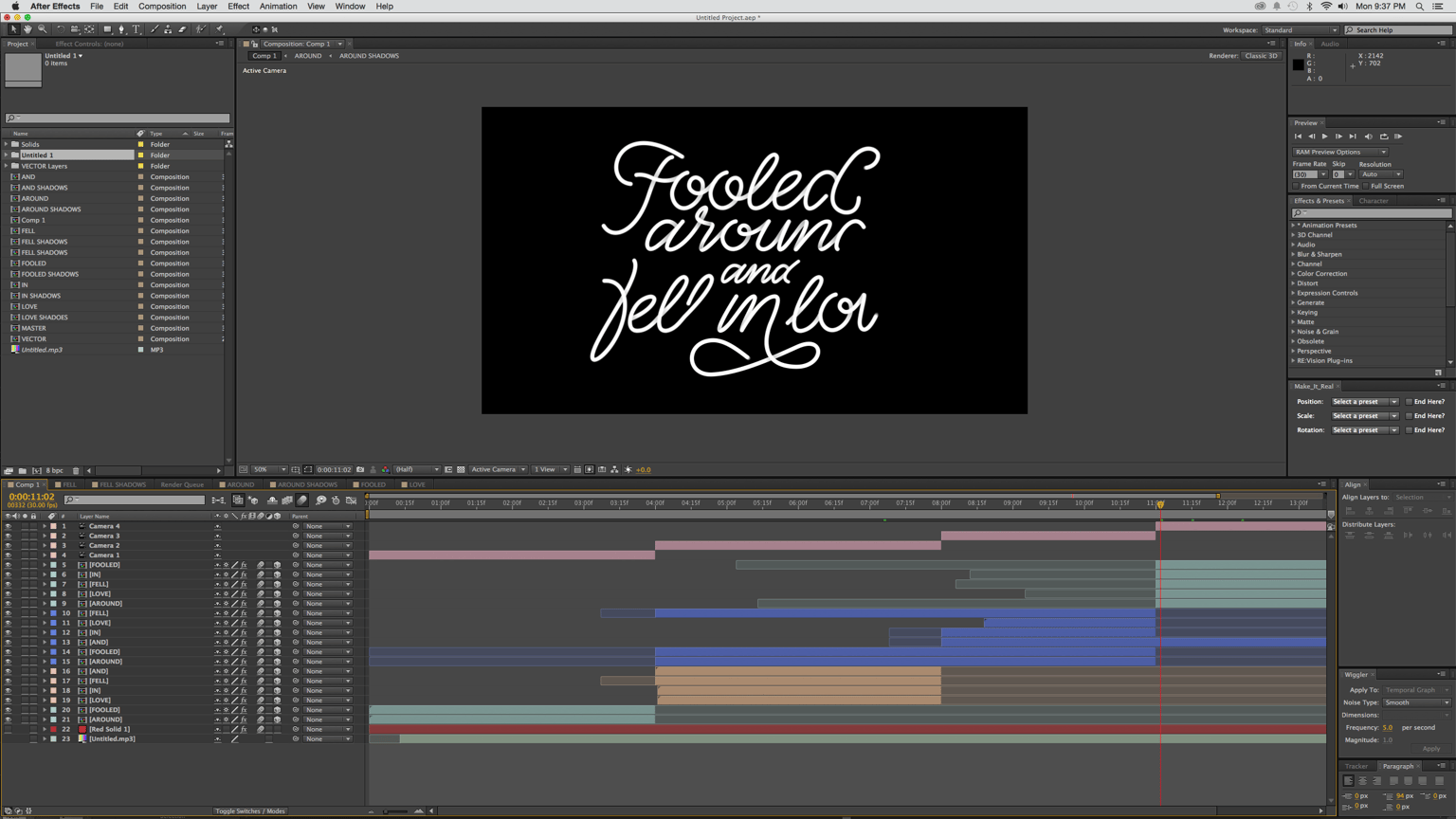The width and height of the screenshot is (1456, 819).
Task: Open the Graph Editor in timeline
Action: coord(352,500)
